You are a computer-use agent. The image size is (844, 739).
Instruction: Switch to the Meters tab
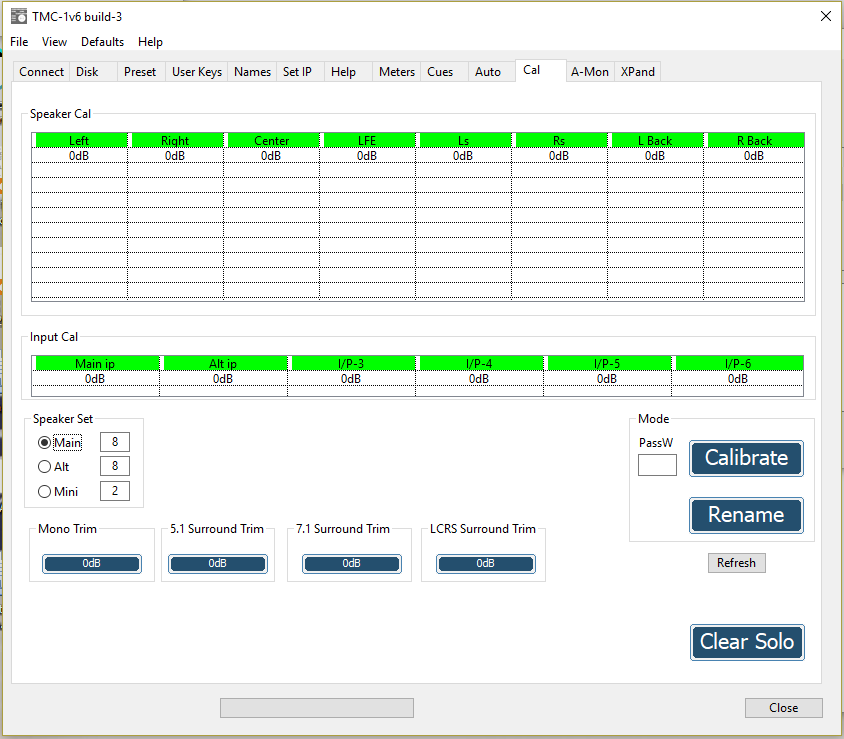[397, 72]
